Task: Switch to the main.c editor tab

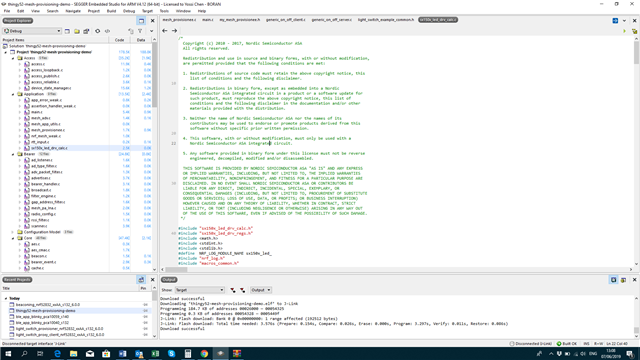Action: pyautogui.click(x=208, y=20)
